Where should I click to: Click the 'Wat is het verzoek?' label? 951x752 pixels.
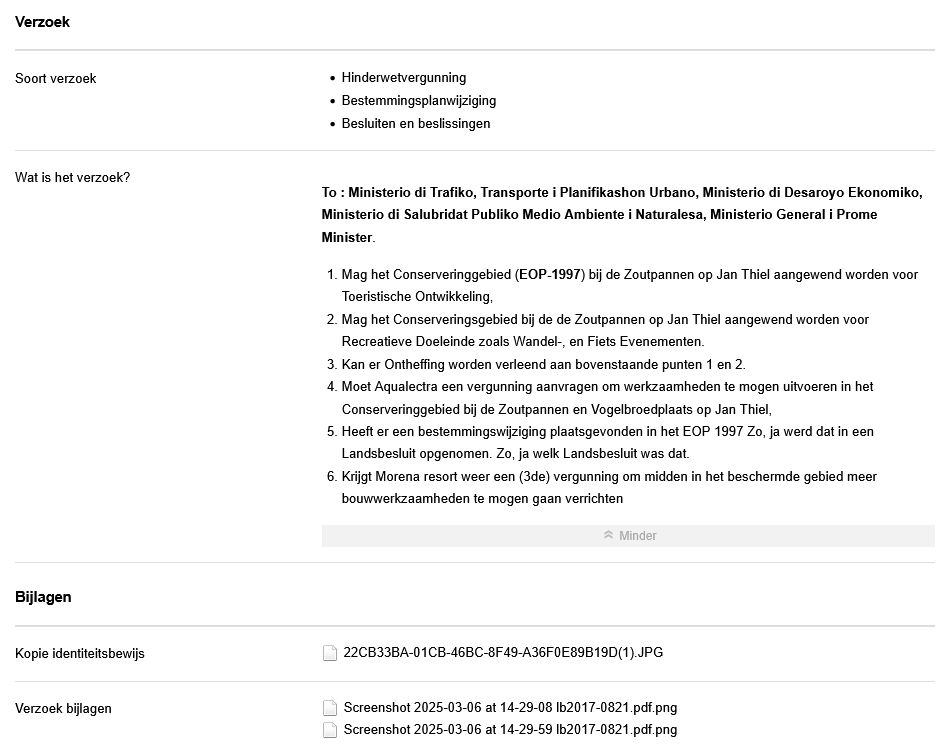click(72, 178)
